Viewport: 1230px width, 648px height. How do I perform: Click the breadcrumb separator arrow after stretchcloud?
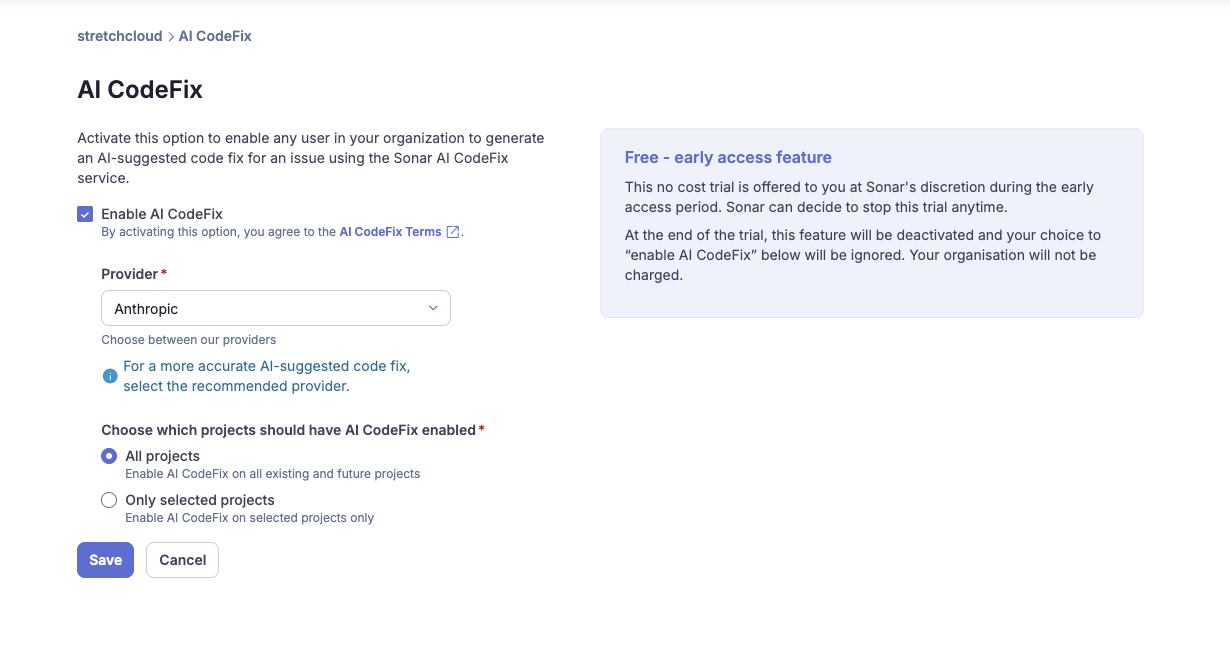tap(169, 36)
